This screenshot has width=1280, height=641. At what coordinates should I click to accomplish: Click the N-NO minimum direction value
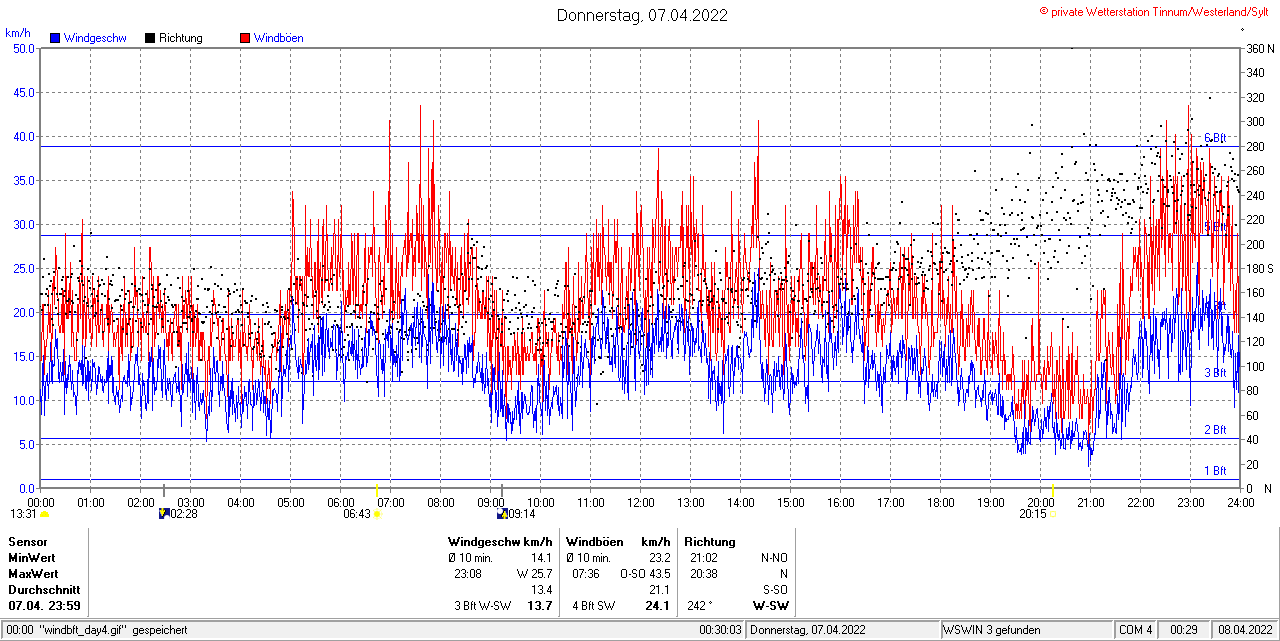(x=775, y=558)
